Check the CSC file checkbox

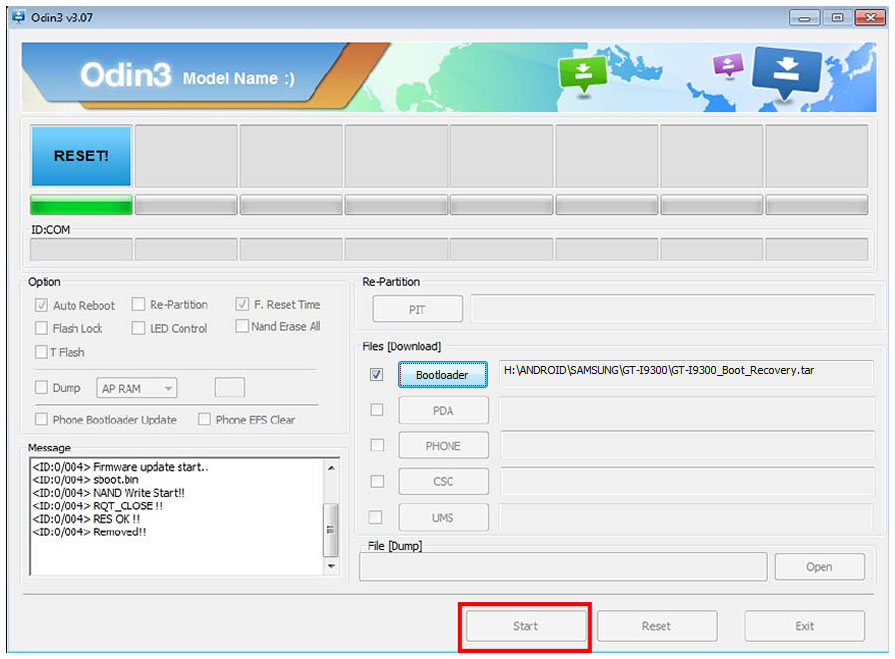(x=377, y=481)
